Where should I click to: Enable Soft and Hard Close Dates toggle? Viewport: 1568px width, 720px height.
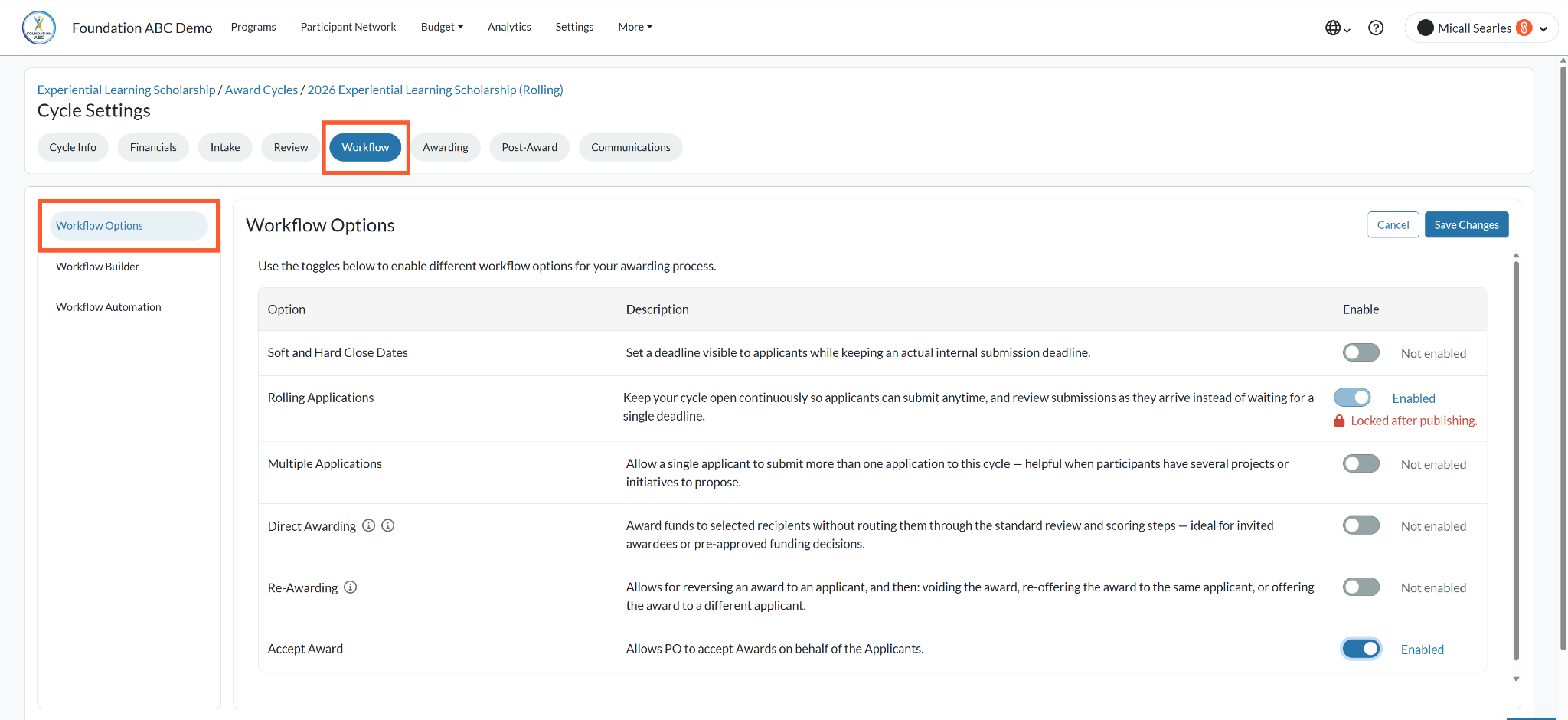pyautogui.click(x=1361, y=352)
